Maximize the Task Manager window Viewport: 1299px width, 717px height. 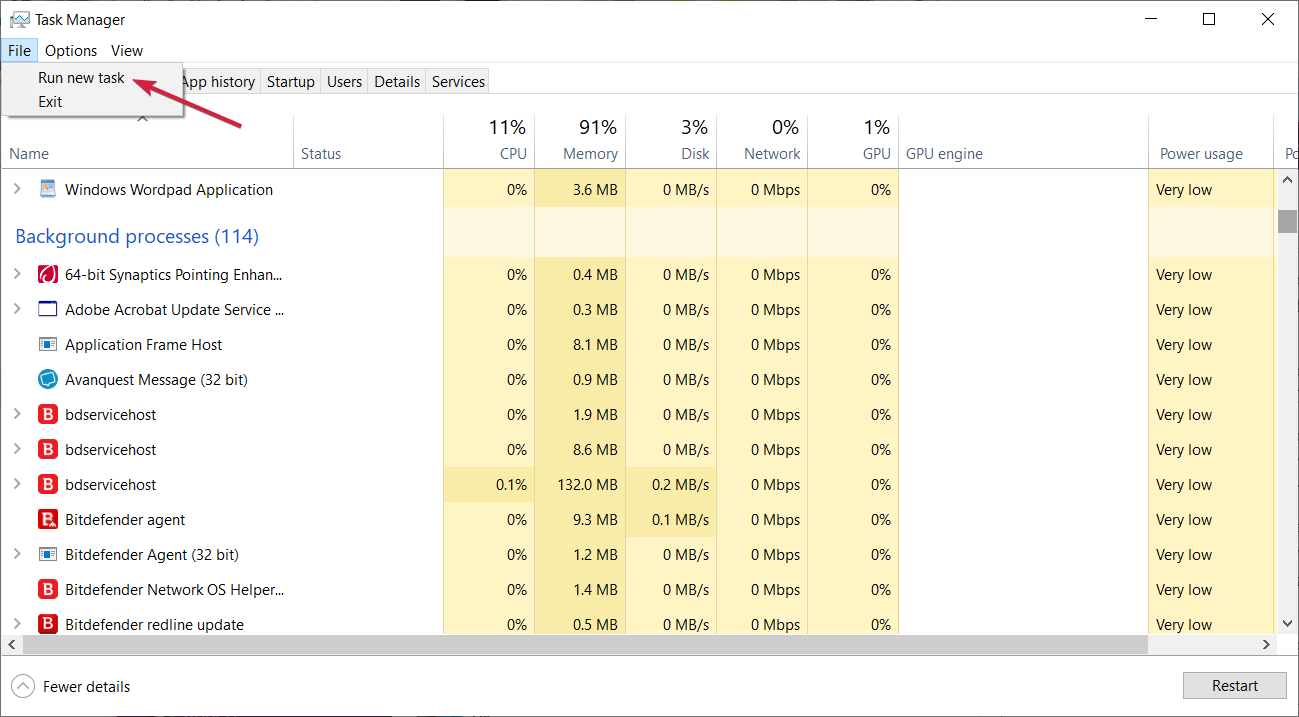coord(1209,19)
